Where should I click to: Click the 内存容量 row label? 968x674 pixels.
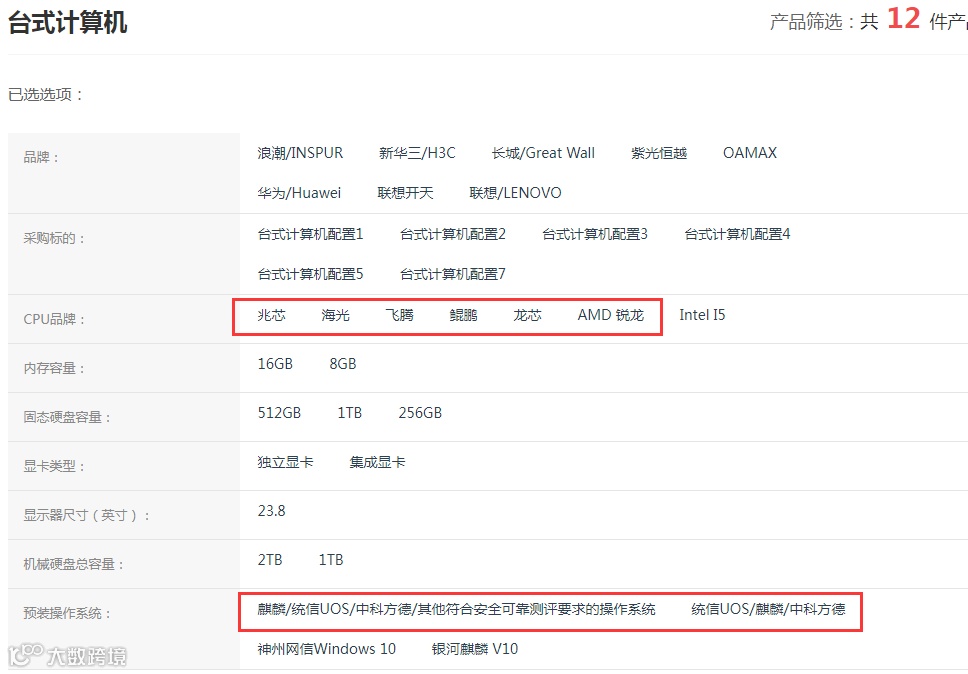tap(54, 368)
